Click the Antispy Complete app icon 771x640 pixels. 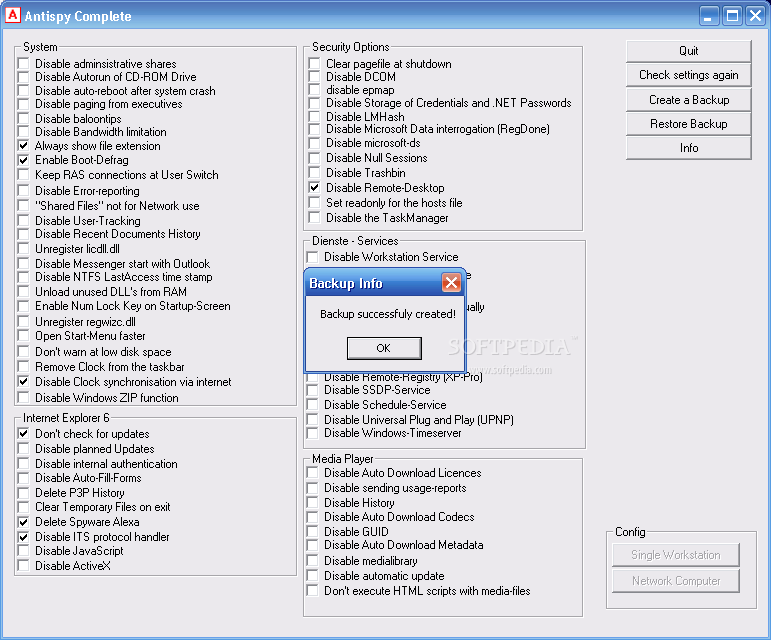[12, 15]
